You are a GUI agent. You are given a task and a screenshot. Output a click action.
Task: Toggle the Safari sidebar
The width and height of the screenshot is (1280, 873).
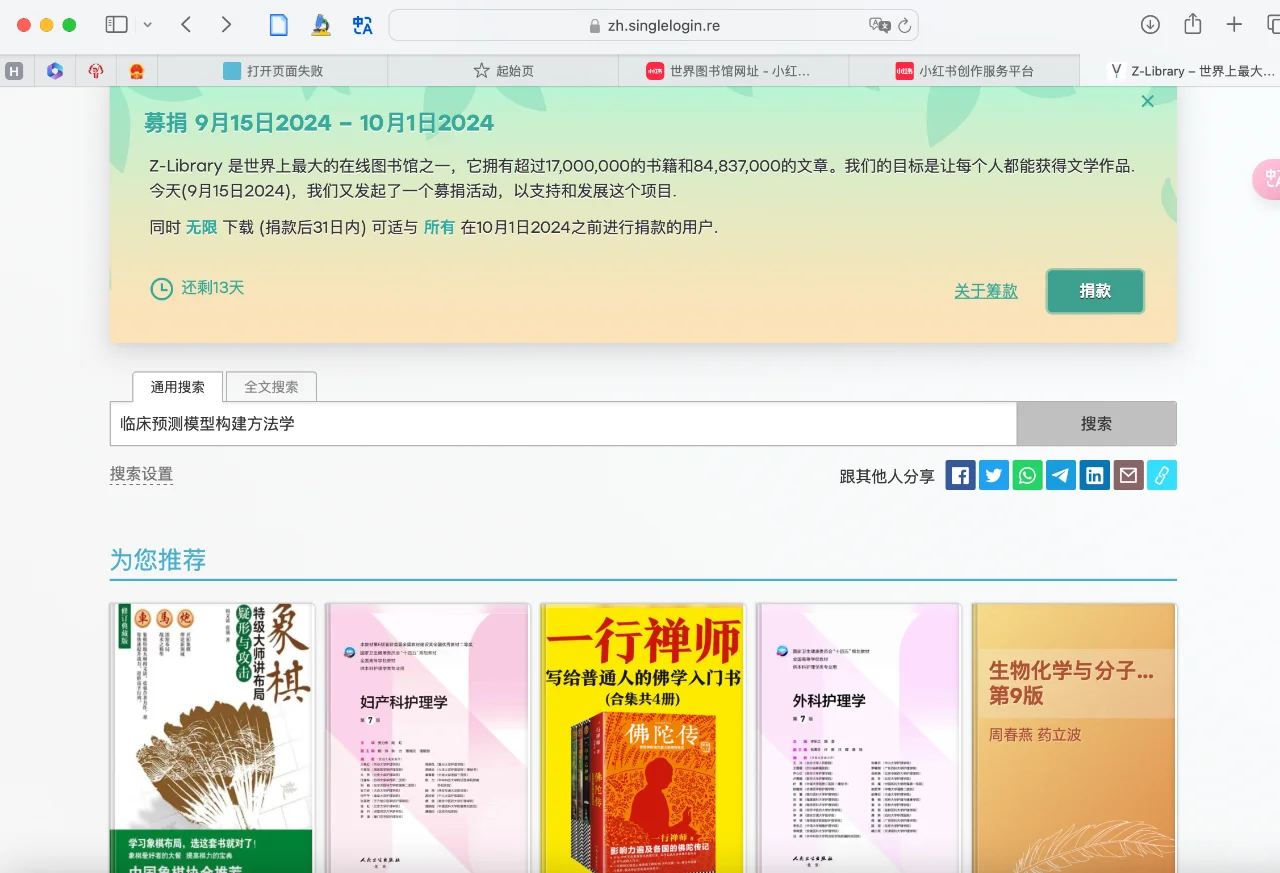point(116,25)
